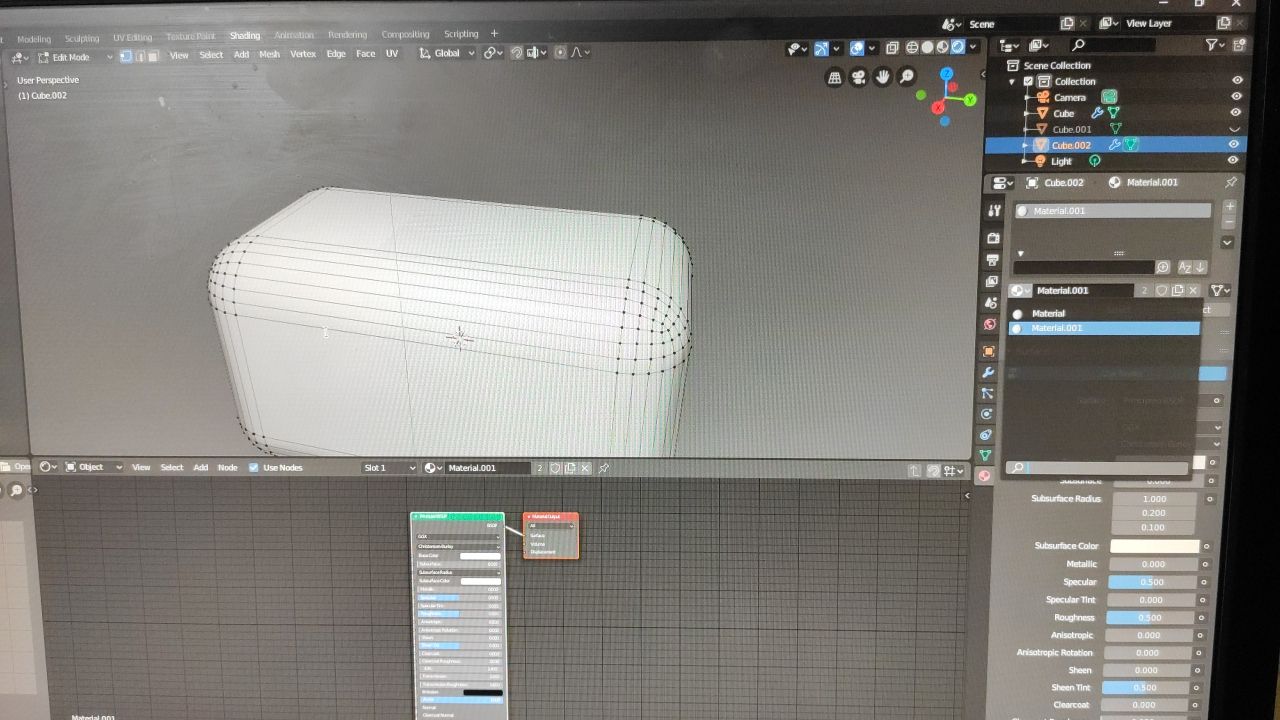Select material preview shading mode
The width and height of the screenshot is (1280, 720).
942,47
